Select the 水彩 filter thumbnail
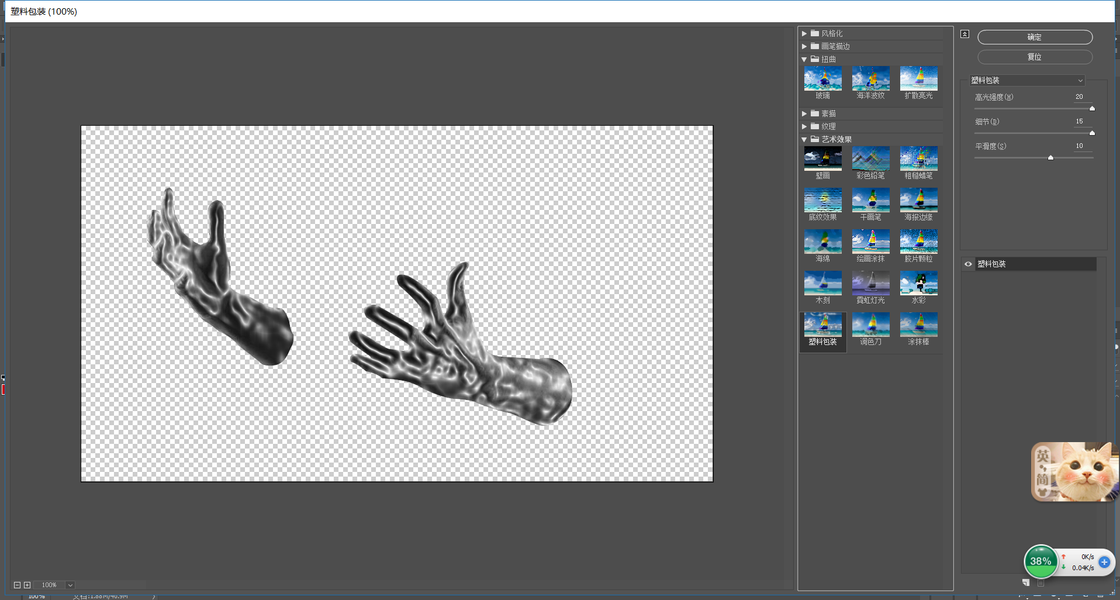Screen dimensions: 1120x600 tap(919, 283)
